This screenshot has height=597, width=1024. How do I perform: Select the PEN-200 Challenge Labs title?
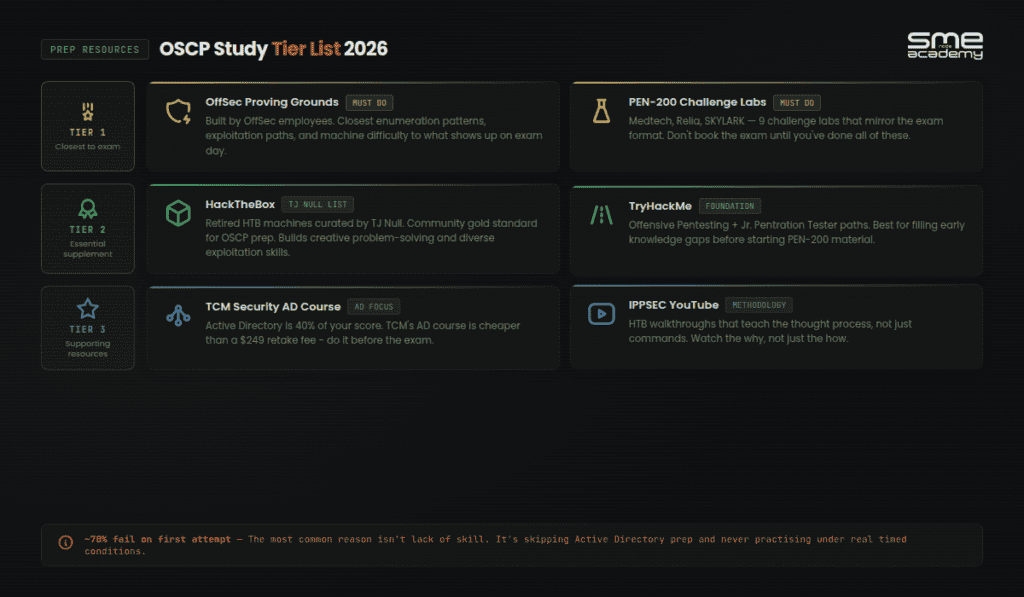point(697,102)
